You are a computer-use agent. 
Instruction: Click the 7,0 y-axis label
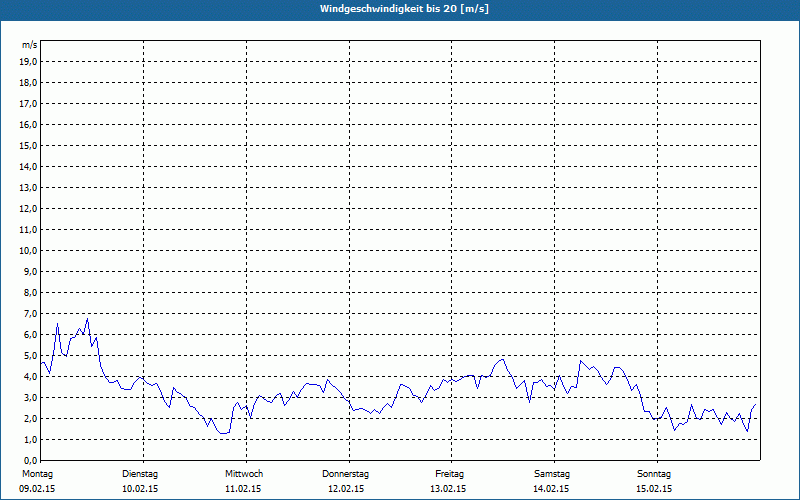pos(30,314)
